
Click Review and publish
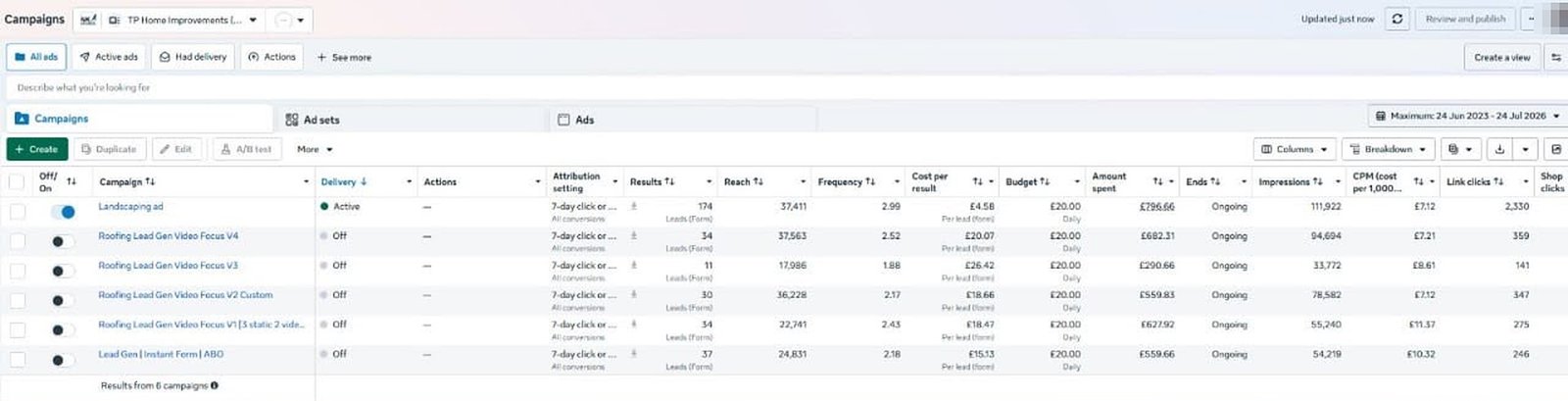click(1465, 19)
